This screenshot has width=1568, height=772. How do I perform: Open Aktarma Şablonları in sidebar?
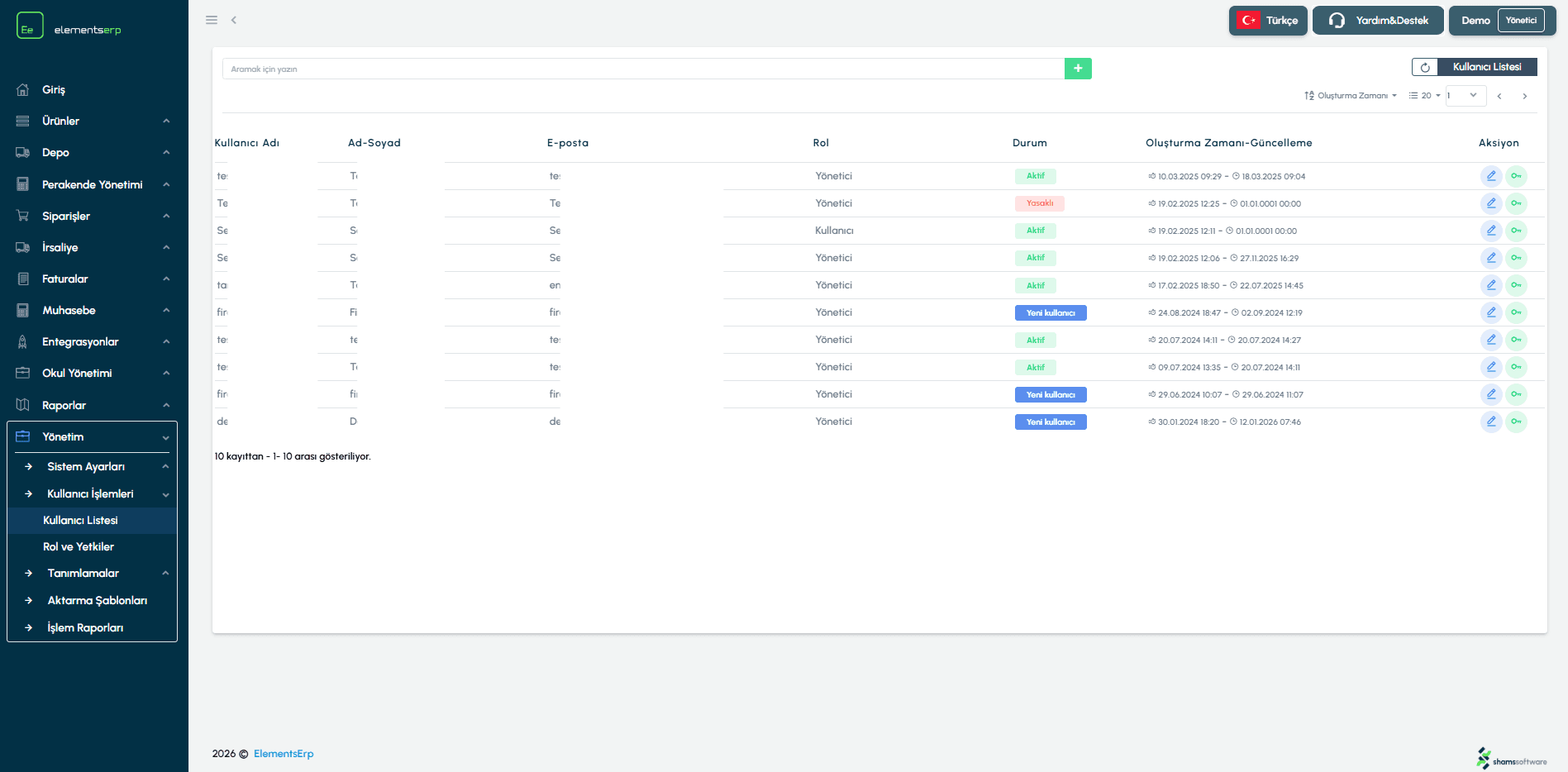click(x=98, y=600)
